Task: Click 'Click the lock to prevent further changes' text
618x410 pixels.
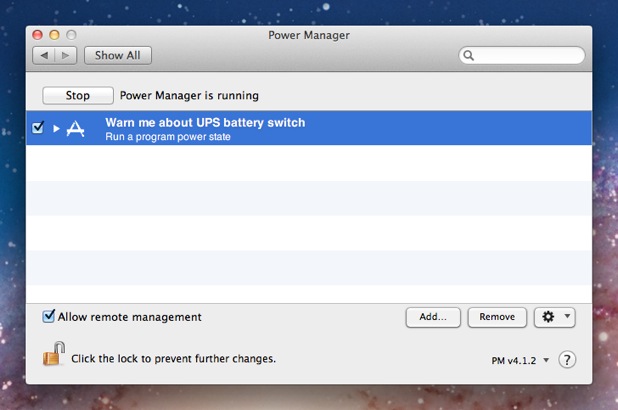Action: pyautogui.click(x=173, y=359)
